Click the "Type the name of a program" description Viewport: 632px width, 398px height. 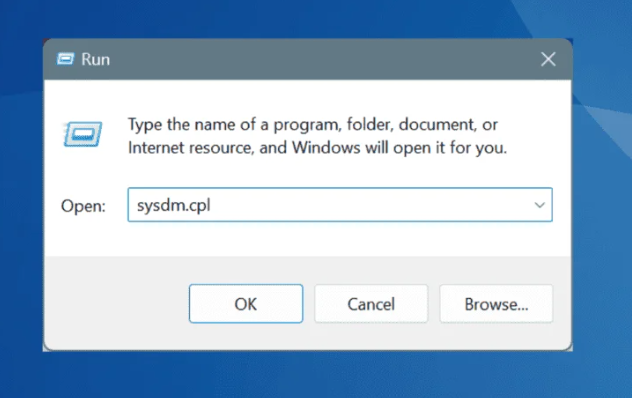coord(317,136)
